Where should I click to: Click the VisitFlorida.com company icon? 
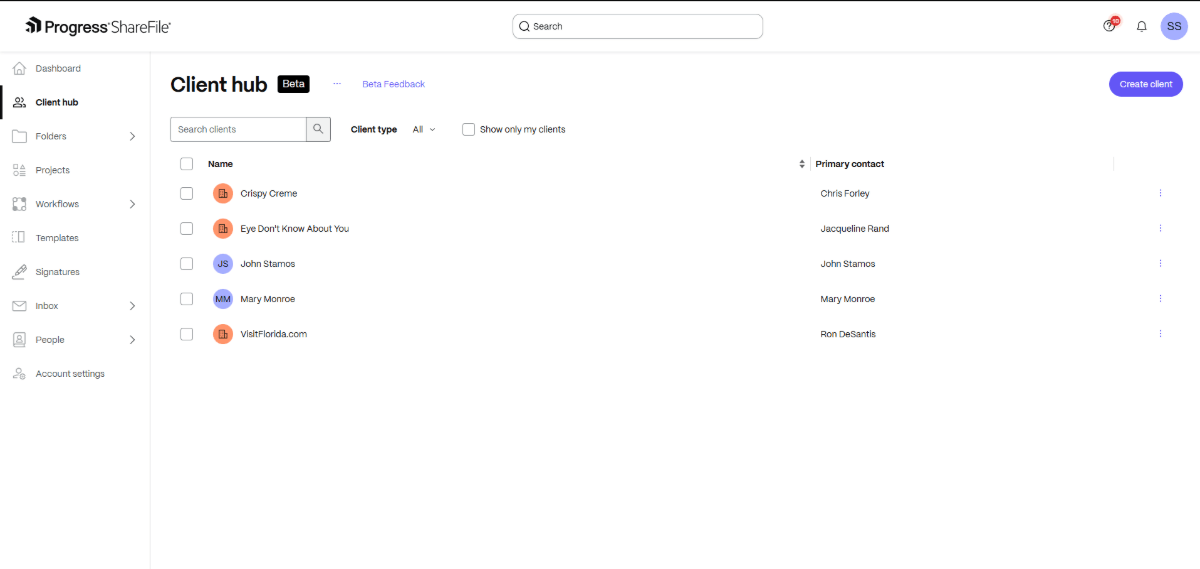223,334
